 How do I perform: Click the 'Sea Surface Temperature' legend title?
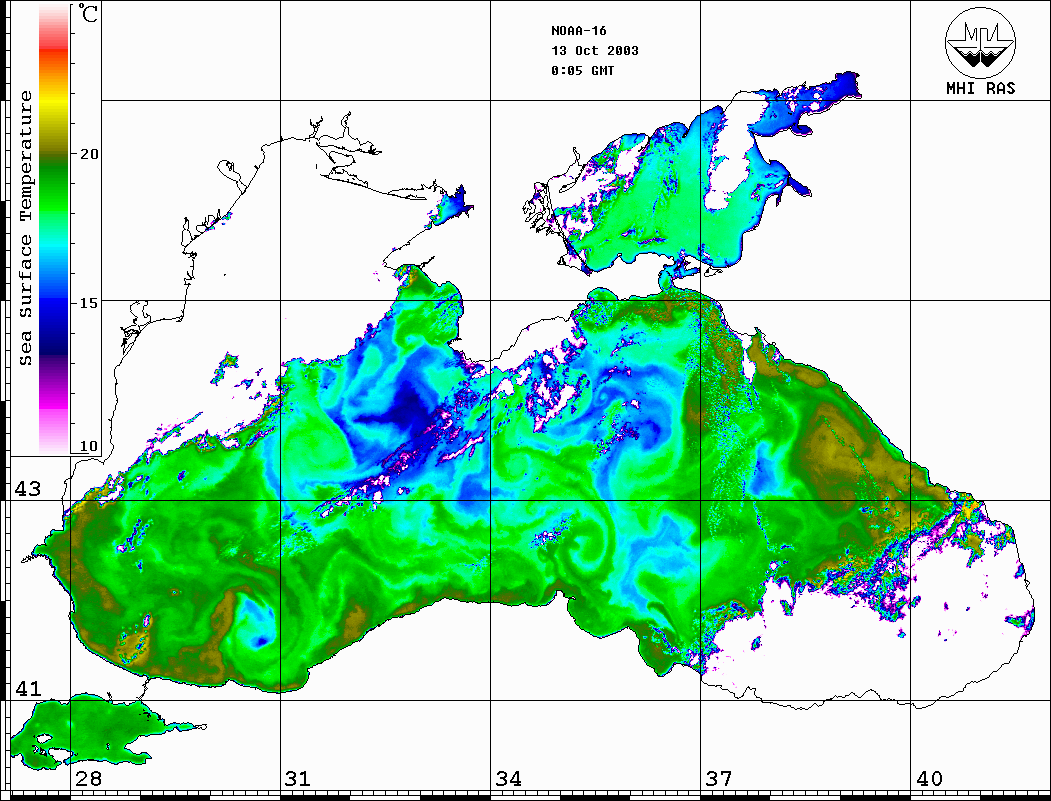(25, 228)
